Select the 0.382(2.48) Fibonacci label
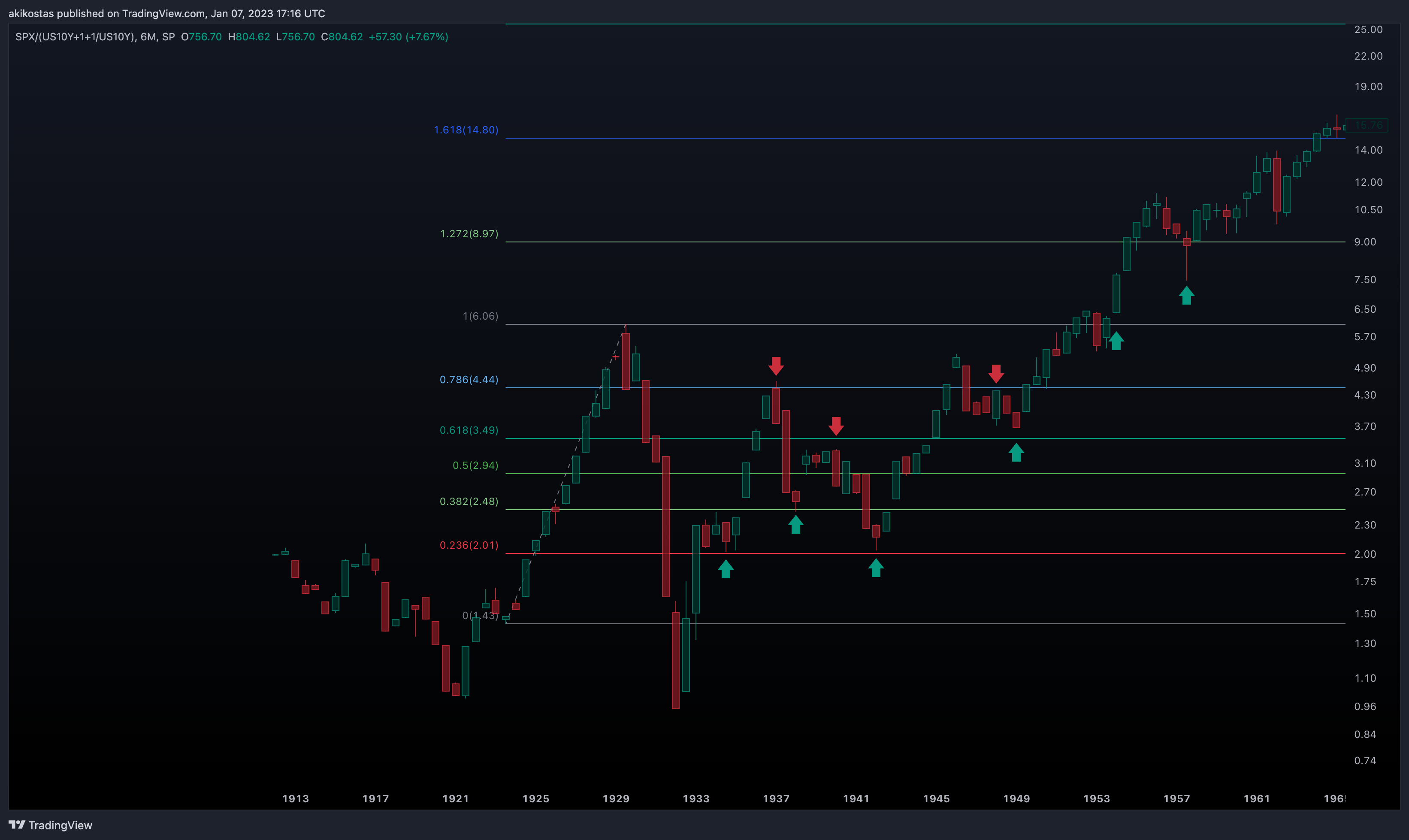This screenshot has height=840, width=1409. click(x=469, y=502)
